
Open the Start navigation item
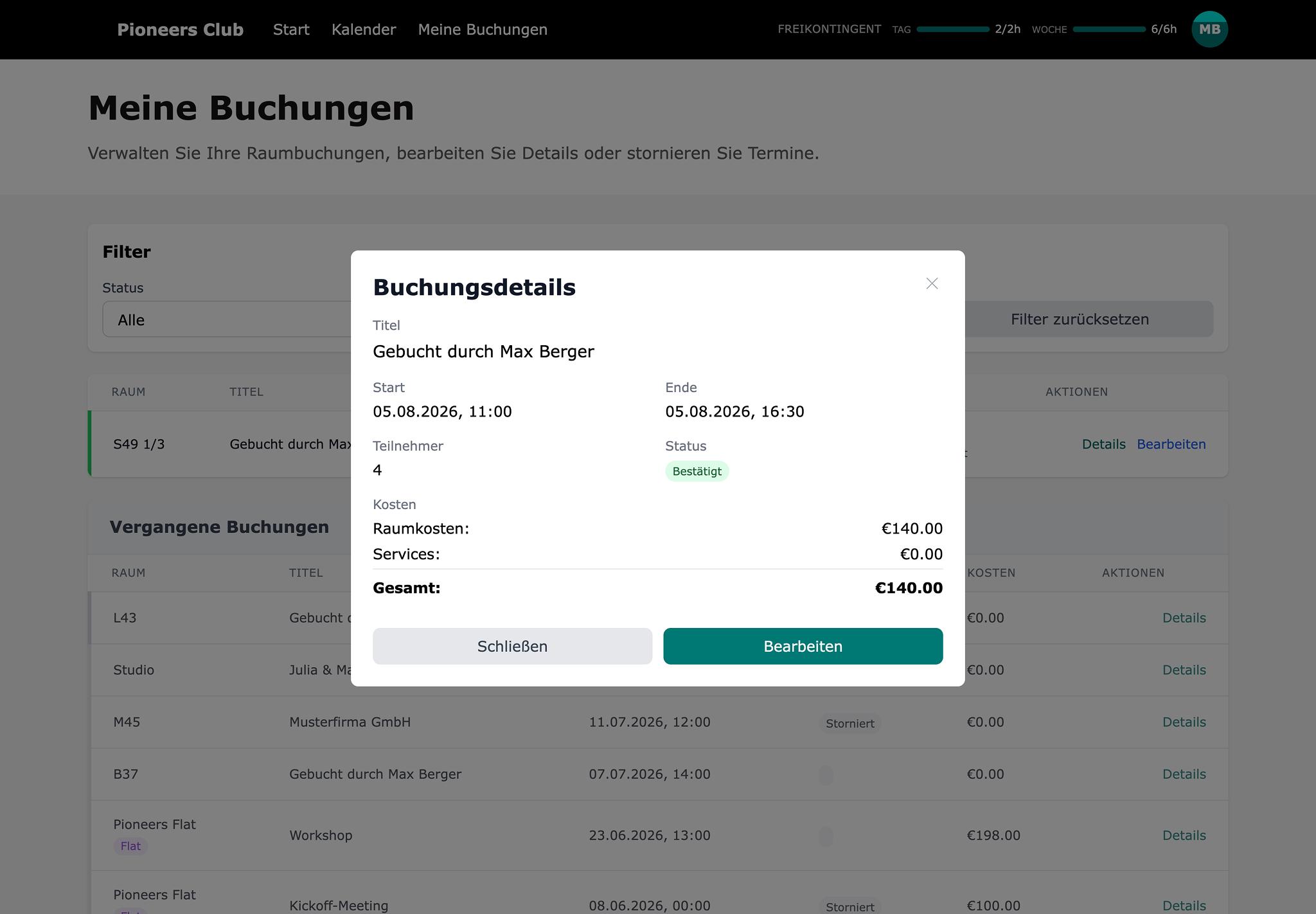(291, 30)
